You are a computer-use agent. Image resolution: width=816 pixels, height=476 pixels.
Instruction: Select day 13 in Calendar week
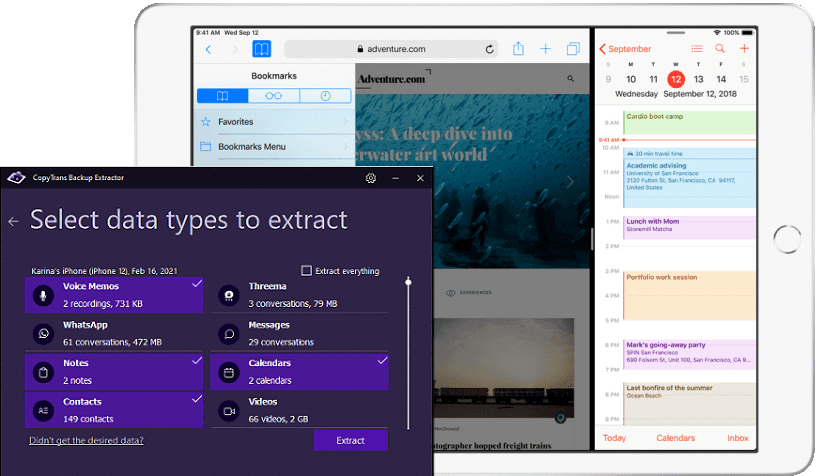click(698, 79)
